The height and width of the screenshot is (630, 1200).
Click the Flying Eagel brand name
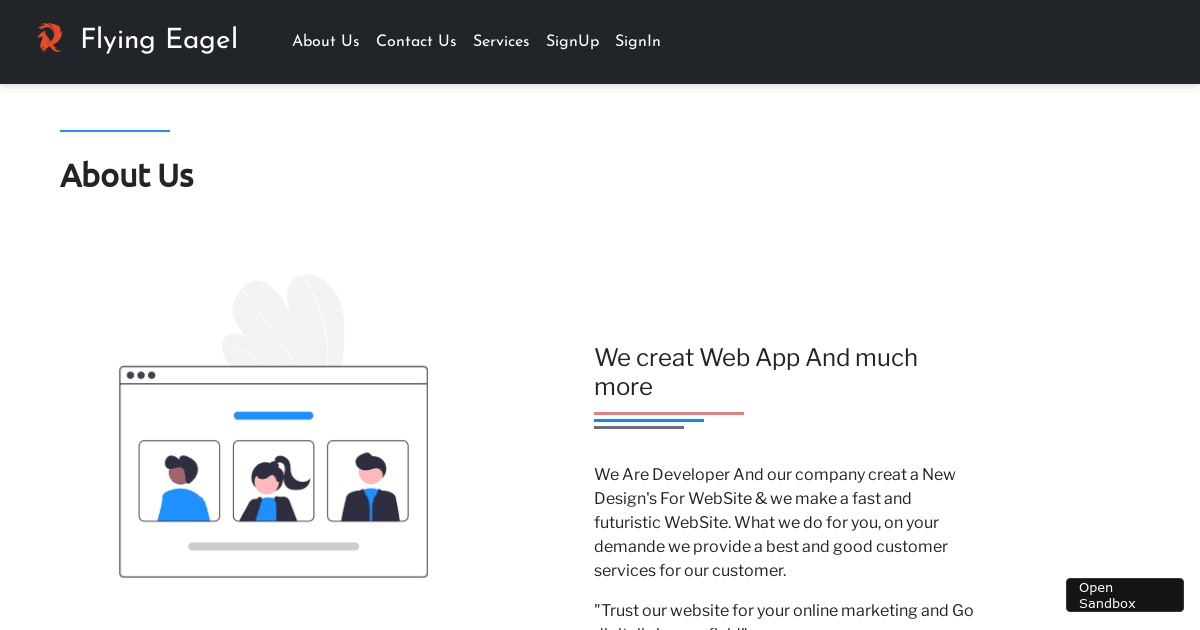pyautogui.click(x=159, y=40)
